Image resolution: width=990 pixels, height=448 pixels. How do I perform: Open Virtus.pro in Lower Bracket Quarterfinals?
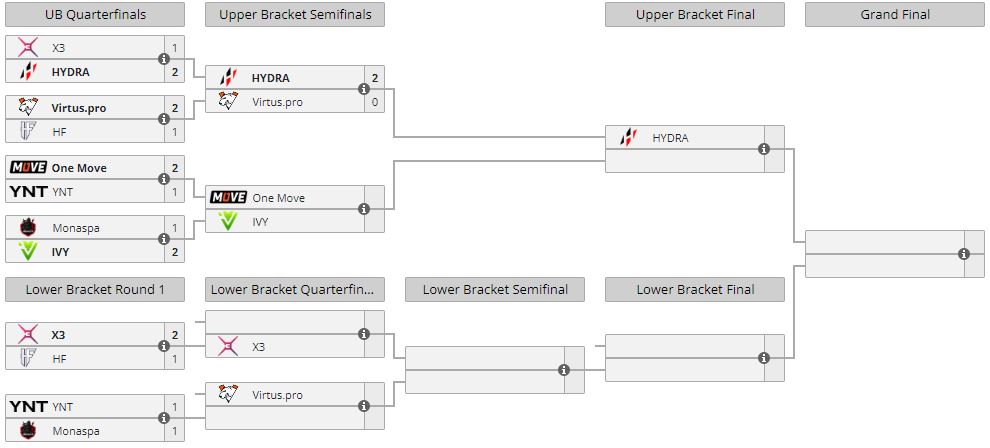[x=277, y=395]
